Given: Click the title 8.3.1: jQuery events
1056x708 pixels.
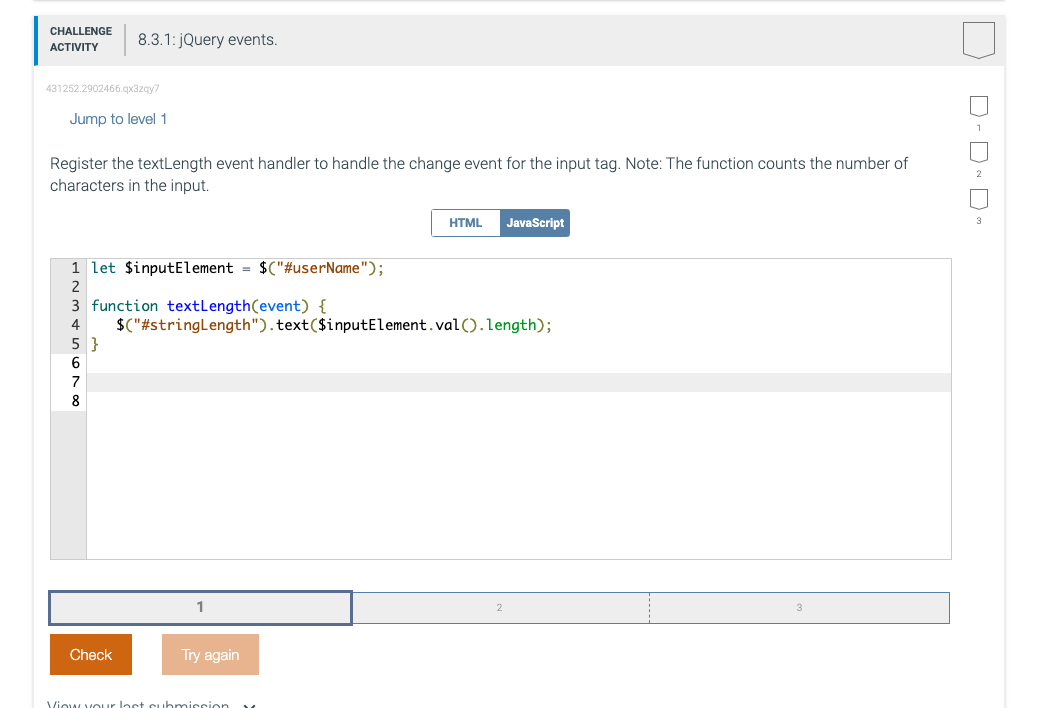Looking at the screenshot, I should [205, 39].
